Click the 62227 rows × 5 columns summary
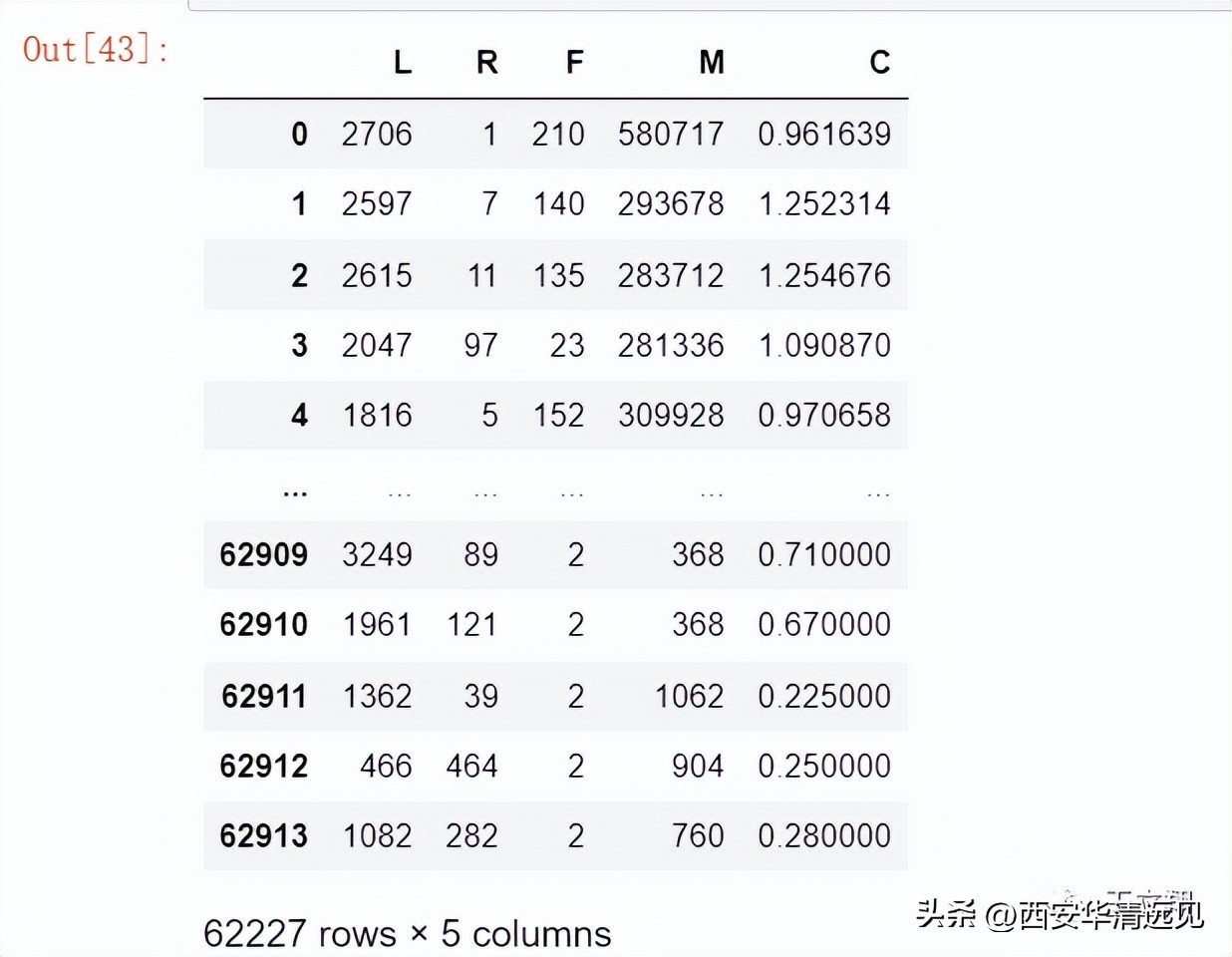 pyautogui.click(x=407, y=934)
